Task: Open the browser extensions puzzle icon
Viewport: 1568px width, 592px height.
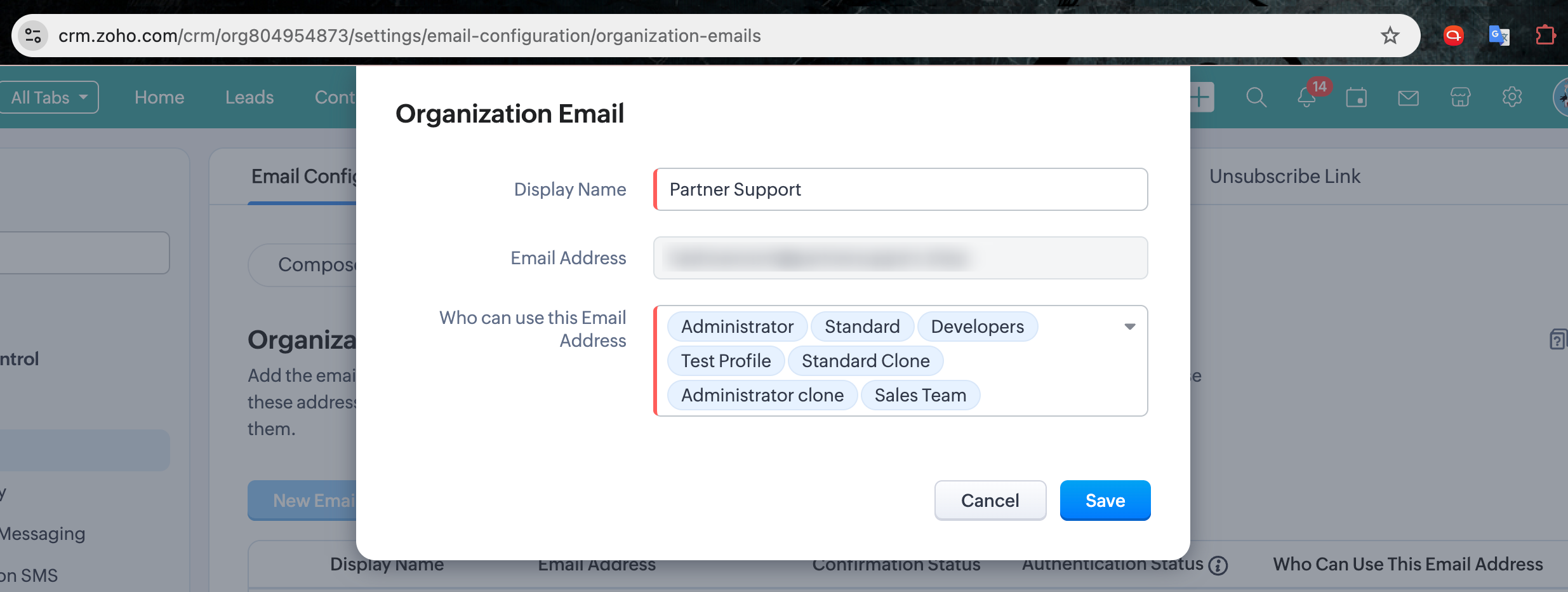Action: [x=1545, y=36]
